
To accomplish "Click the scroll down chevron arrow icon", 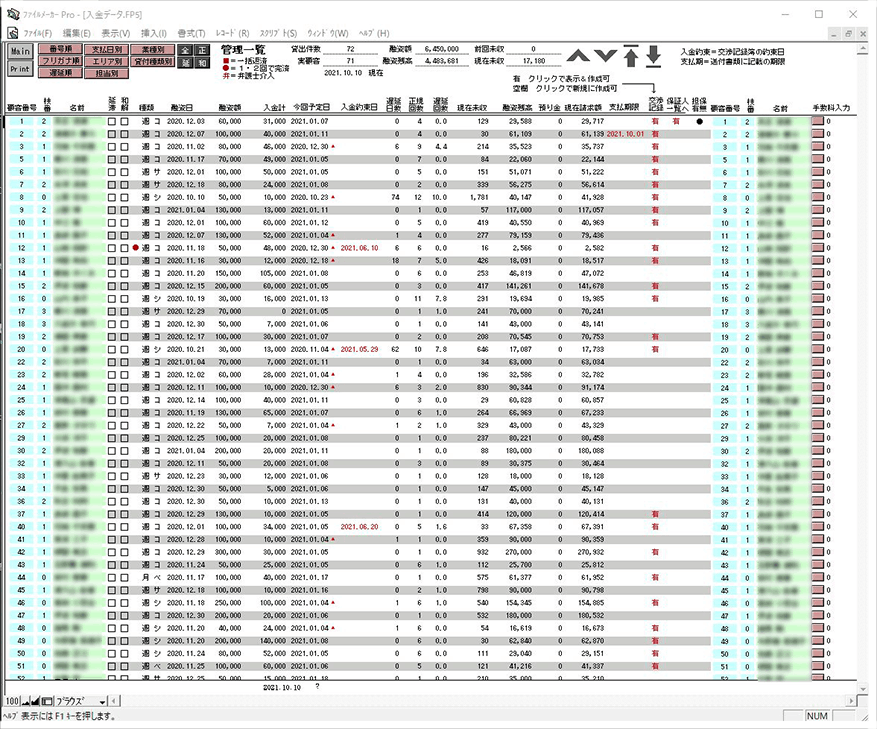I will pos(605,56).
